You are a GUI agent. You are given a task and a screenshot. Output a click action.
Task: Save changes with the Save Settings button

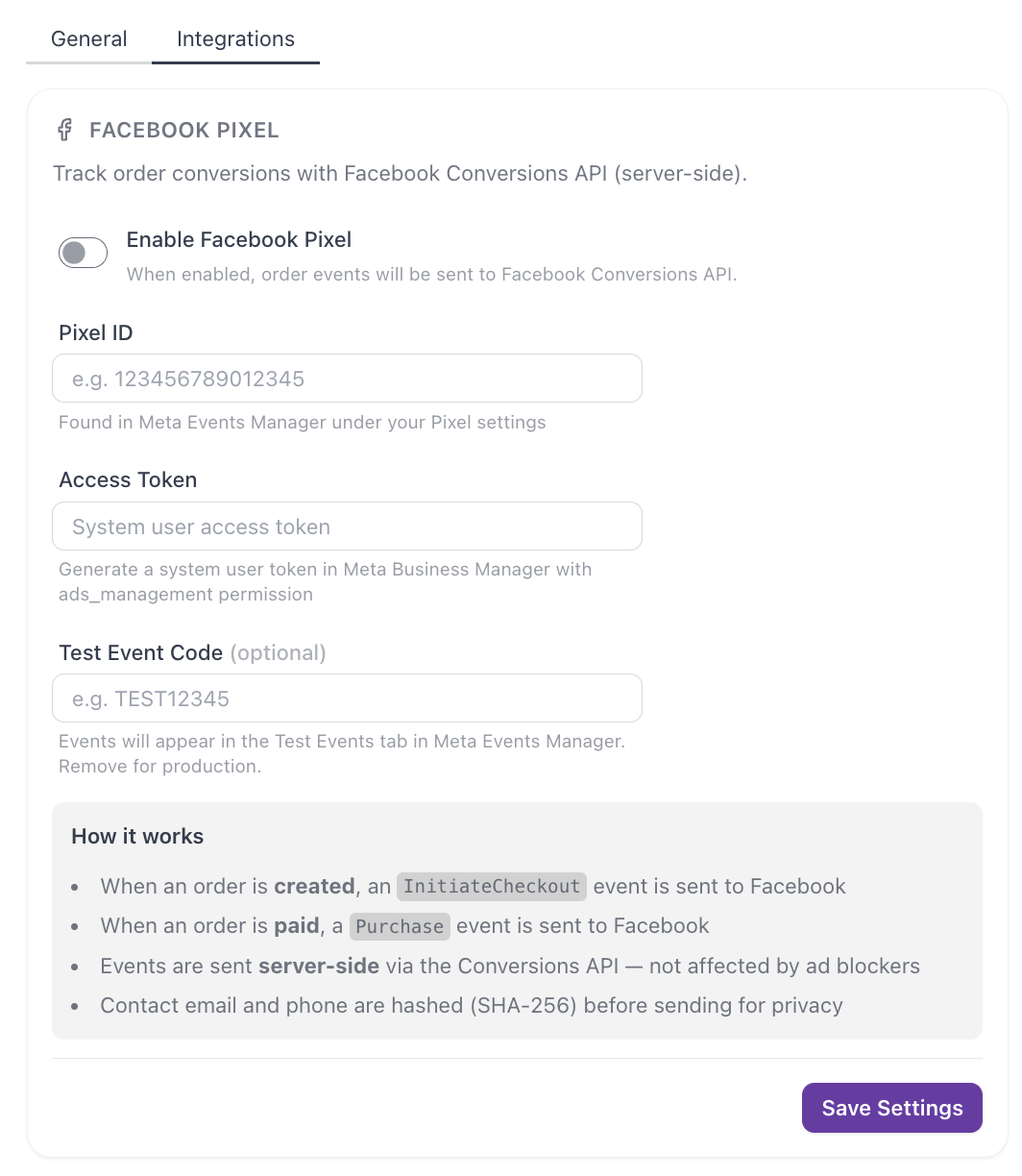[892, 1108]
